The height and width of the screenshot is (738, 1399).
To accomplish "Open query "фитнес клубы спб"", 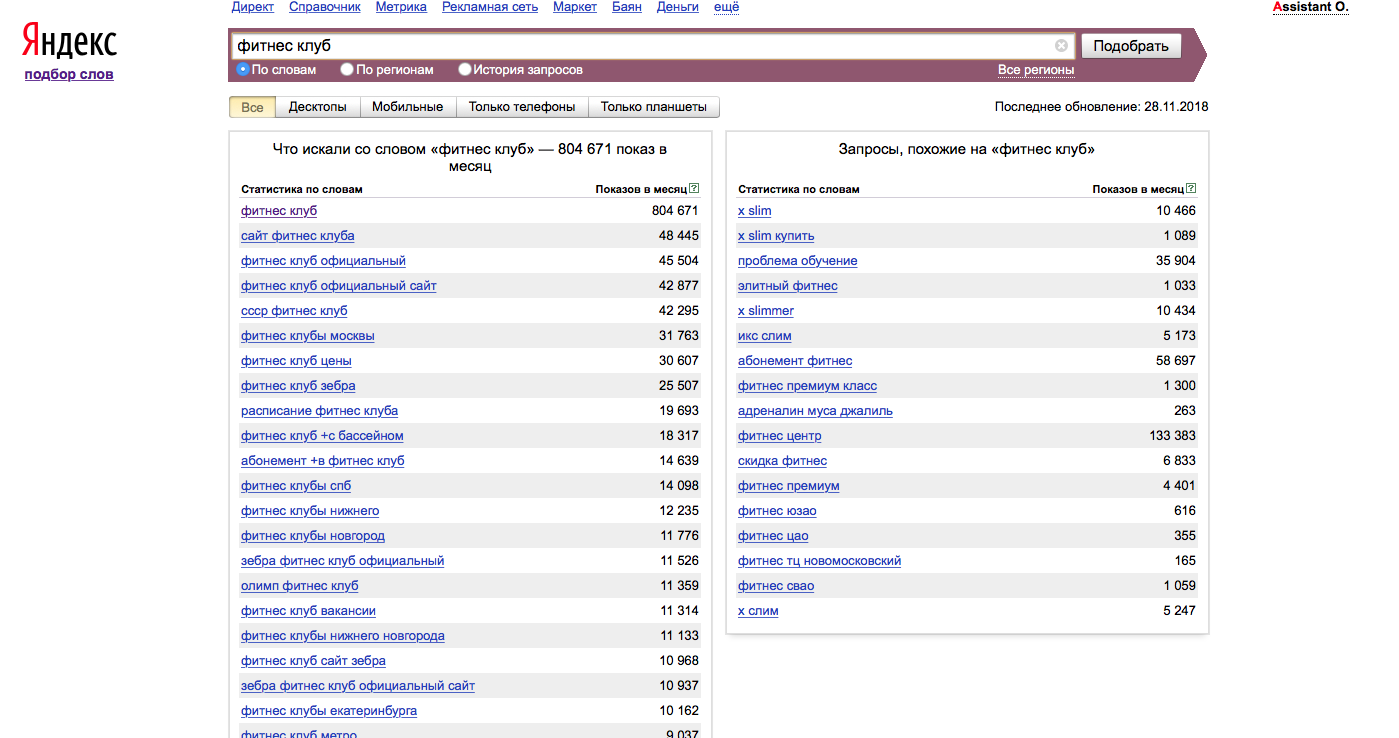I will tap(296, 486).
